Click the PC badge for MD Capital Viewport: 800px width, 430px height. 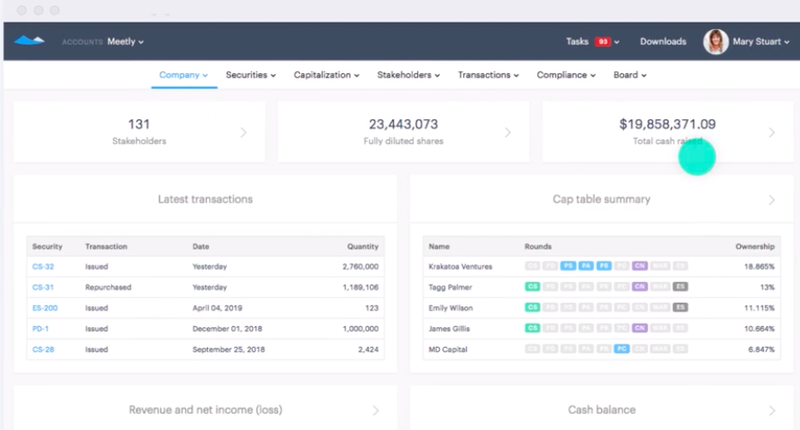621,349
